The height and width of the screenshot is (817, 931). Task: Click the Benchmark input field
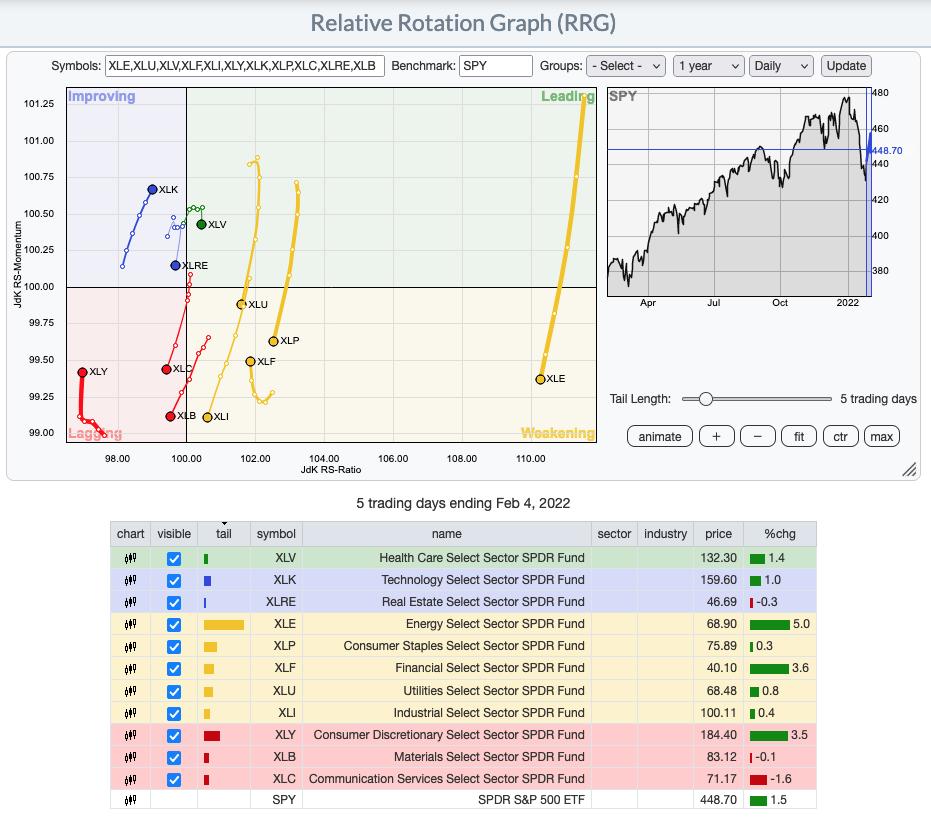496,66
